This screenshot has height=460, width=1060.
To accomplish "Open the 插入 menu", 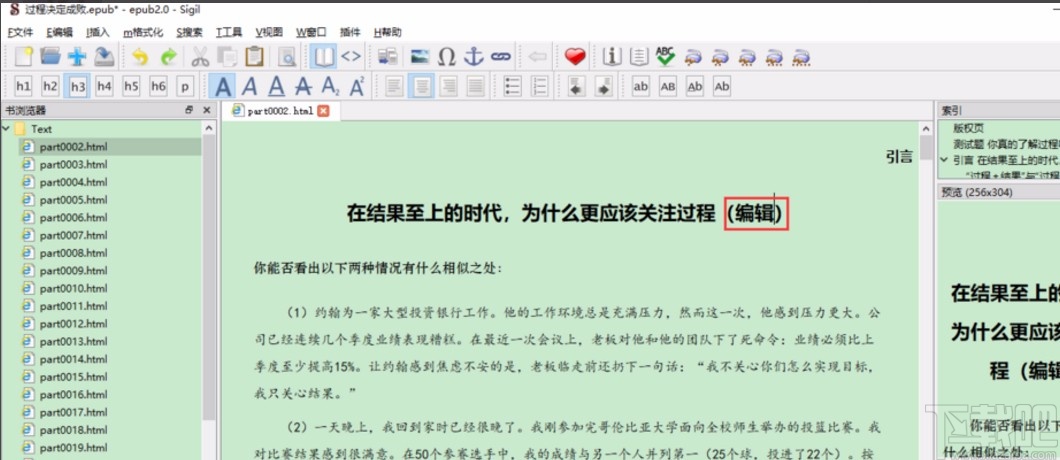I will tap(98, 32).
